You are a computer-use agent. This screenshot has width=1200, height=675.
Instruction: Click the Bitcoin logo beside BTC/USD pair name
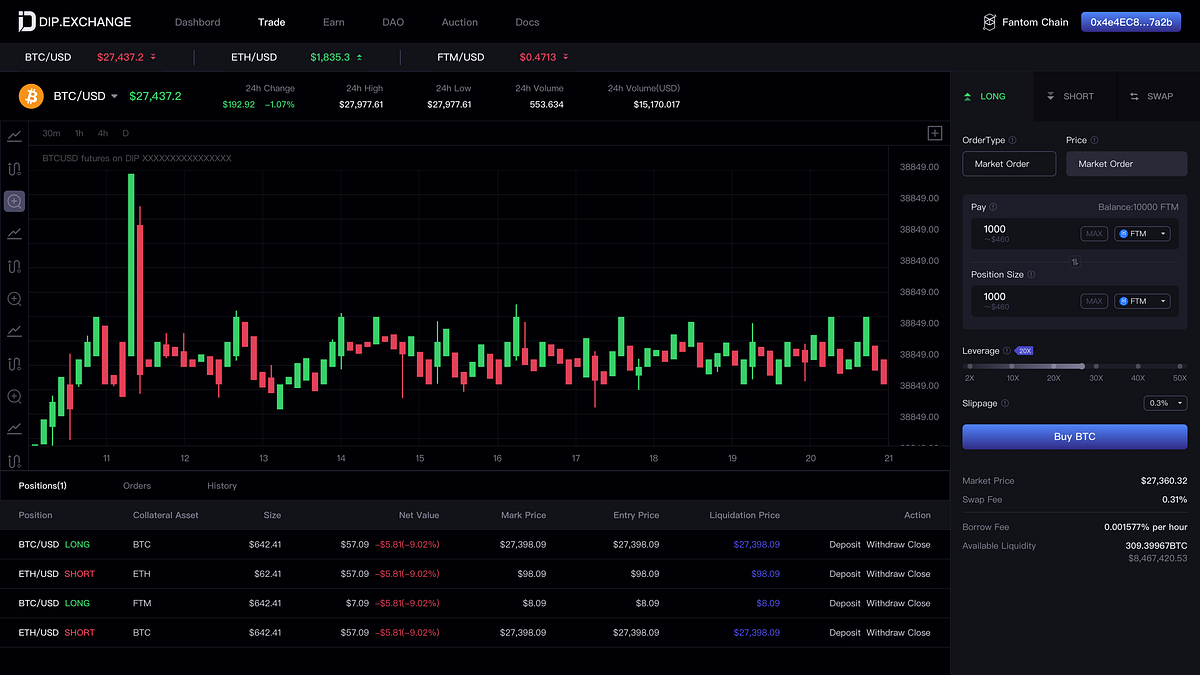[x=31, y=96]
